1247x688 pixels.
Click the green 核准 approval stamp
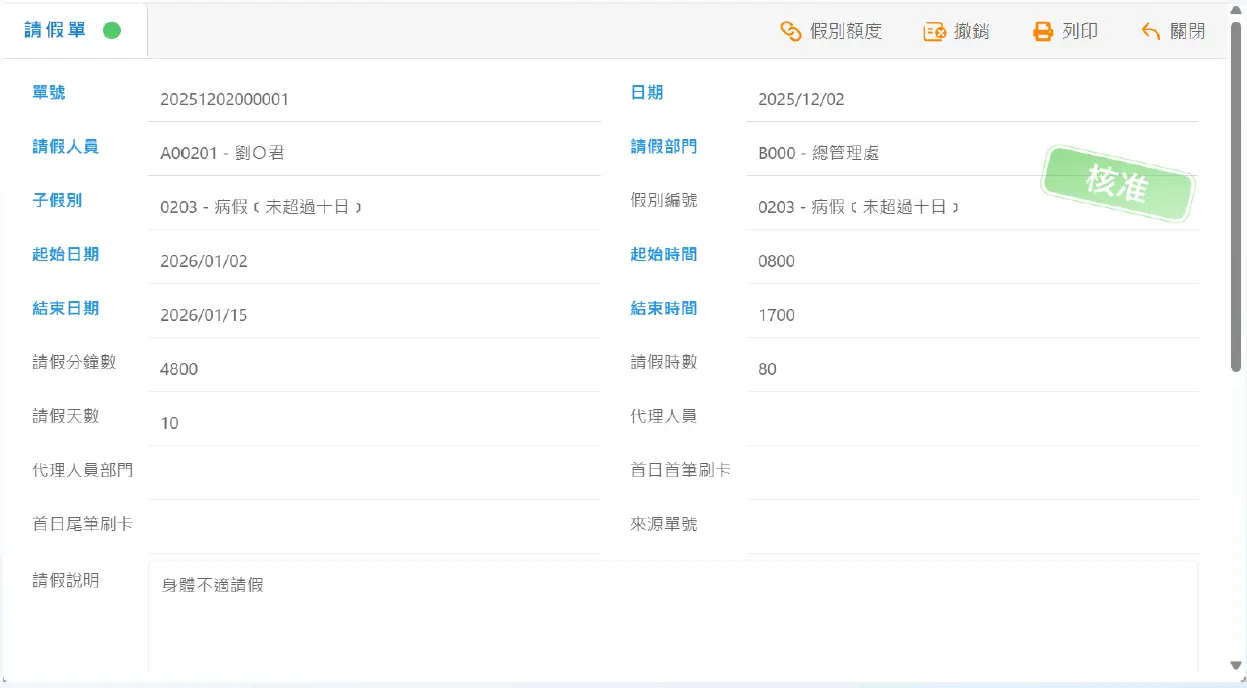click(x=1117, y=185)
